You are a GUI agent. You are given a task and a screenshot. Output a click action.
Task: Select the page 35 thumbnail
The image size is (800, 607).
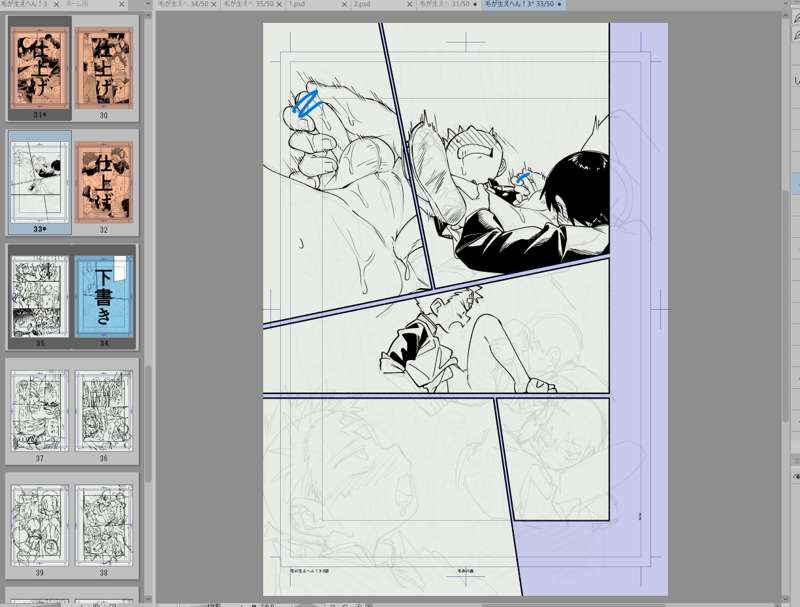[39, 294]
